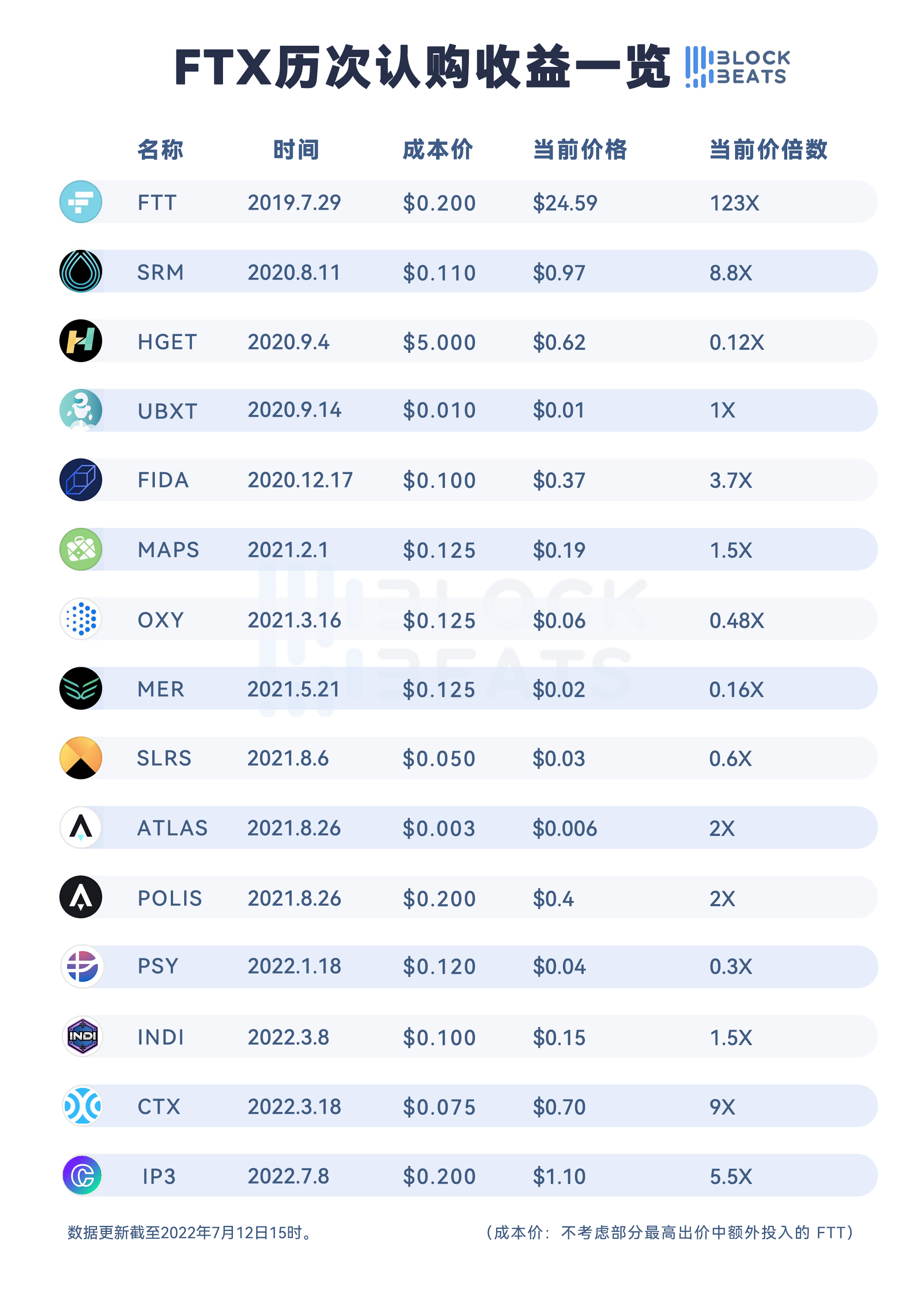This screenshot has width=924, height=1294.
Task: Click the 成本价 column header
Action: point(437,150)
